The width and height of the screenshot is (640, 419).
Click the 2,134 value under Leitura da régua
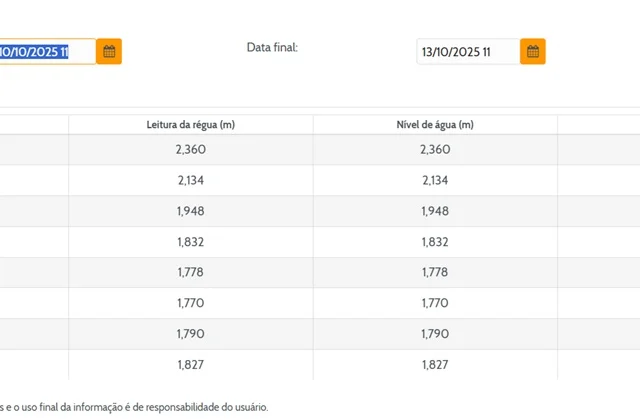[x=190, y=180]
